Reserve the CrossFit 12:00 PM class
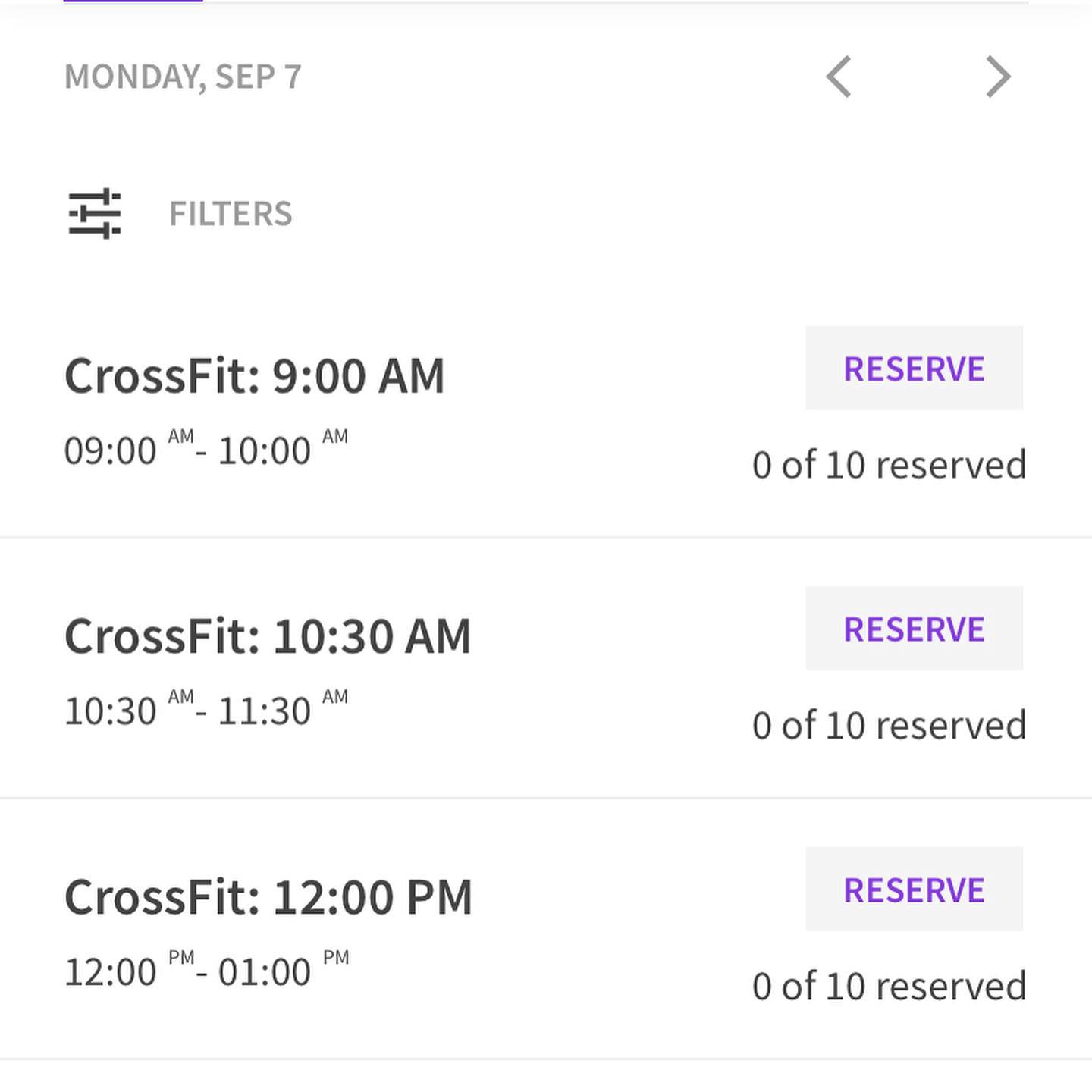The image size is (1092, 1092). click(914, 890)
